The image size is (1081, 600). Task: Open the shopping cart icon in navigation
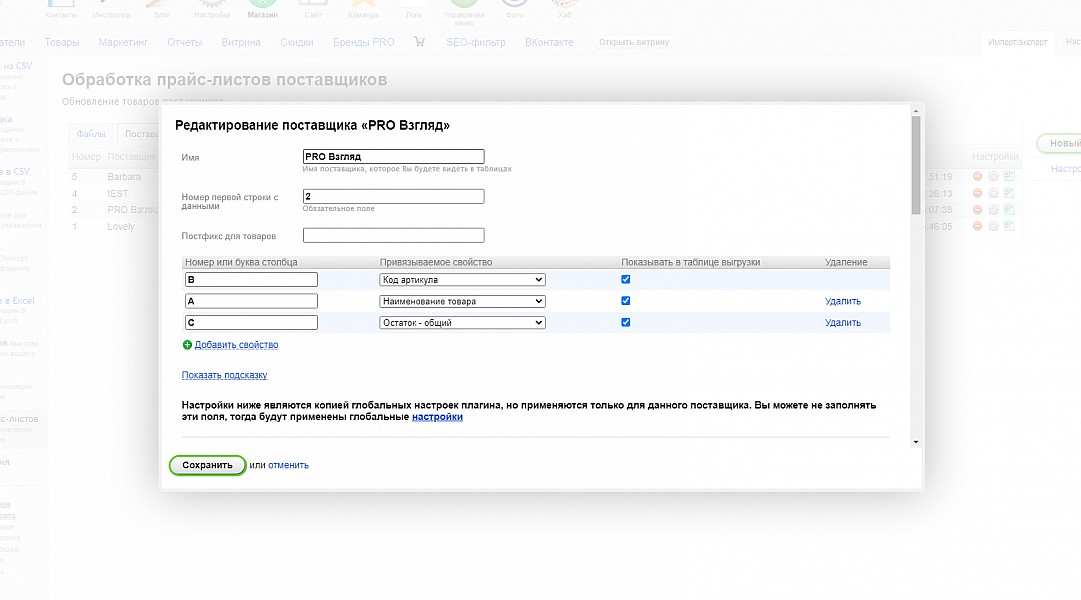click(419, 43)
